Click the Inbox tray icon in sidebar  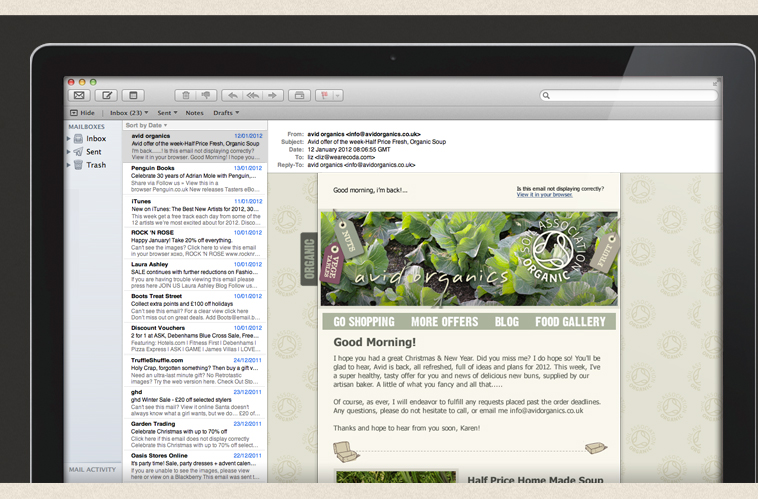click(x=78, y=139)
